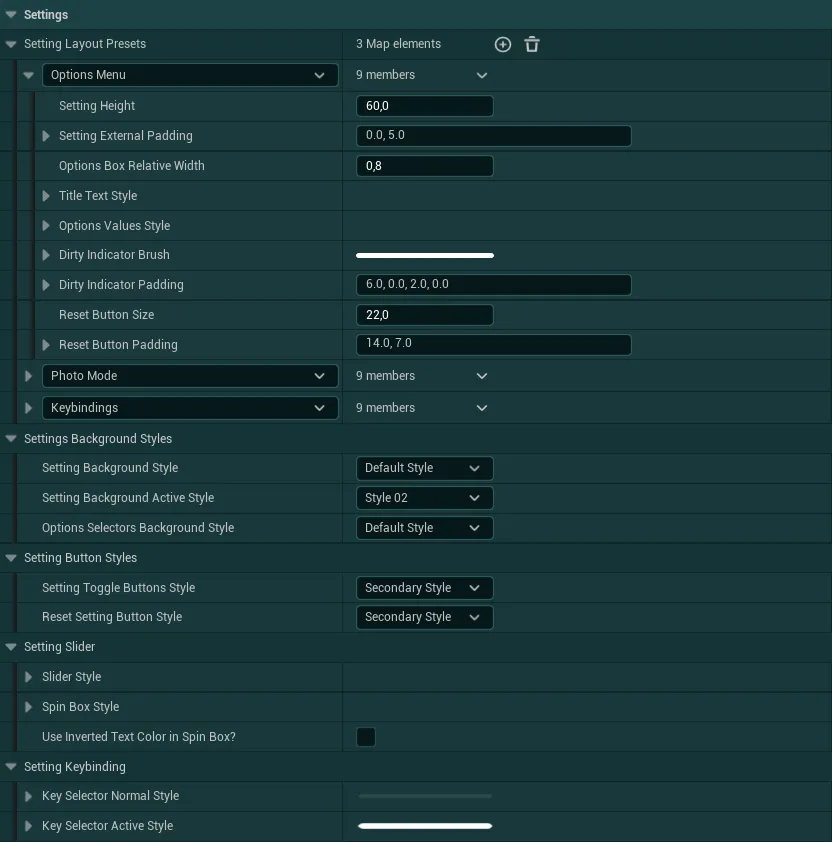Click the 'Reset Button Size' label
This screenshot has height=842, width=832.
click(106, 315)
